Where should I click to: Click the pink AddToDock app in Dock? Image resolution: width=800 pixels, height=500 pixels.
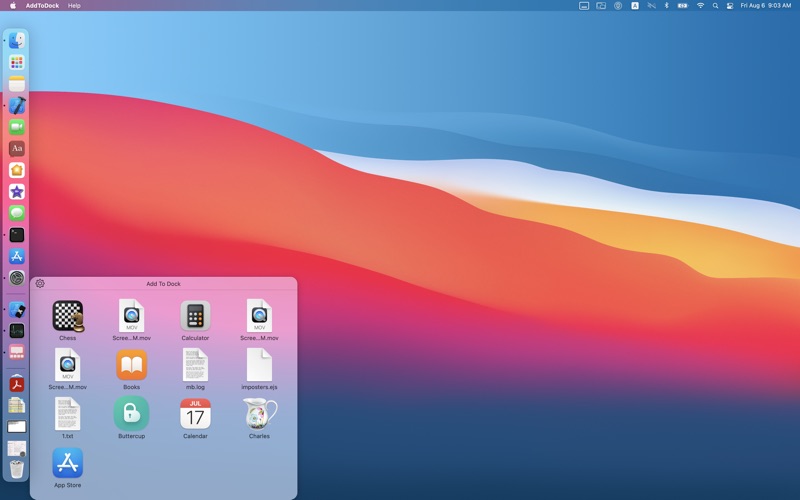17,352
